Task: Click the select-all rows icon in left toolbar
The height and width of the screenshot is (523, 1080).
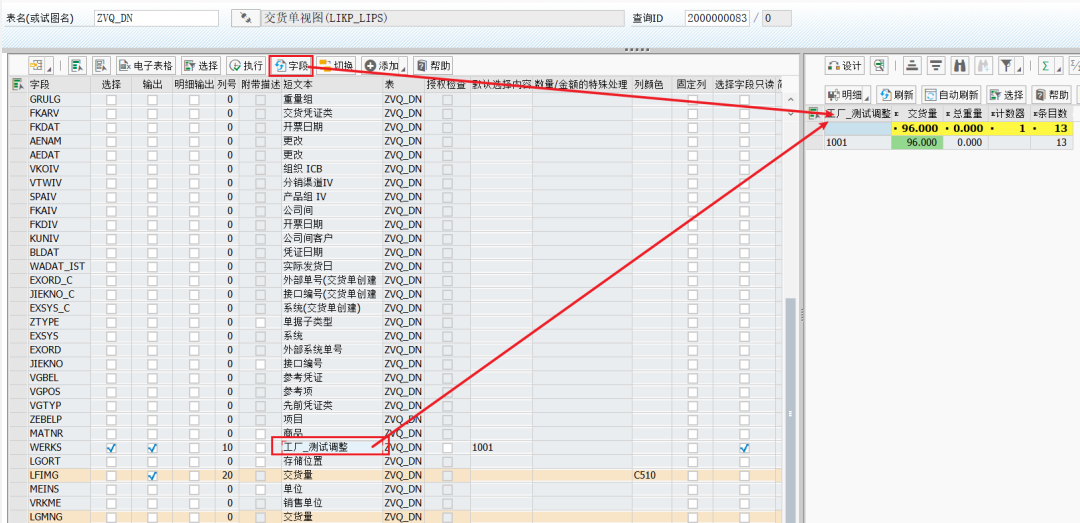Action: [x=76, y=66]
